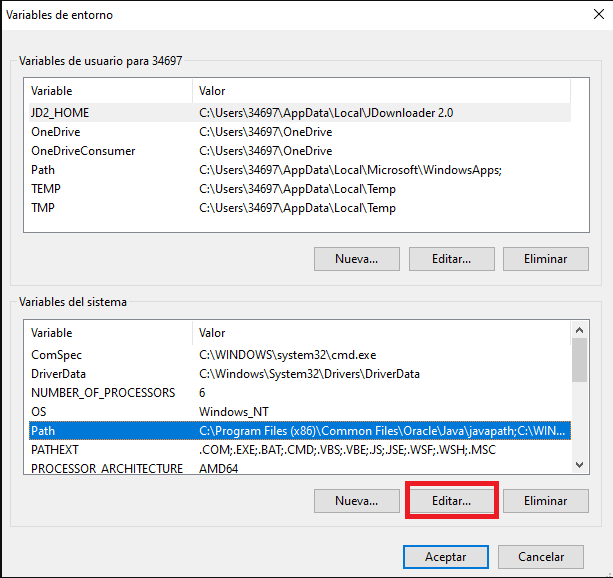Select the OneDriveConsumer user variable
Image resolution: width=613 pixels, height=578 pixels.
pos(300,151)
